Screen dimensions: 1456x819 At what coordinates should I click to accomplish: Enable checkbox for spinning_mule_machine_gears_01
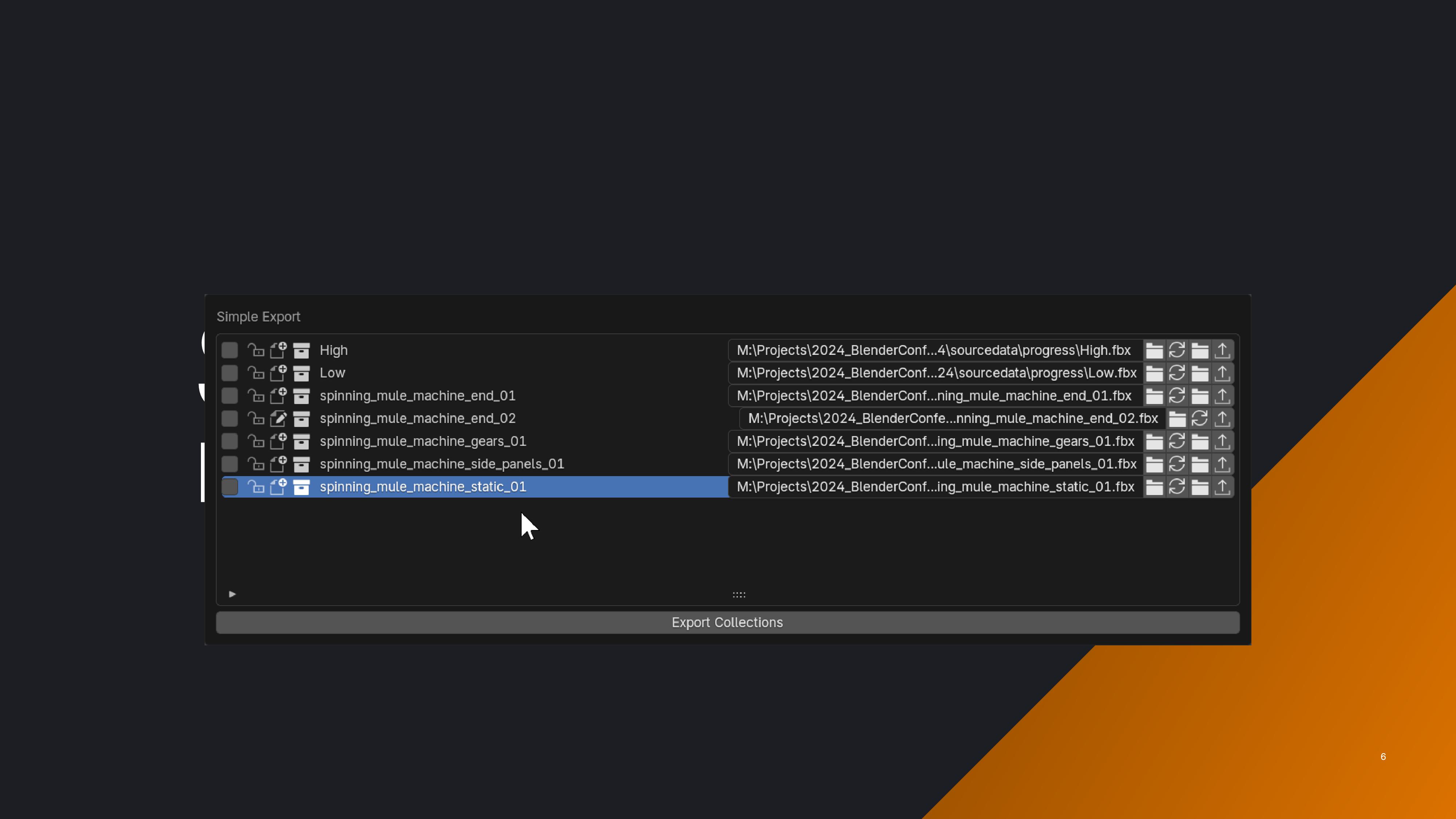(229, 441)
